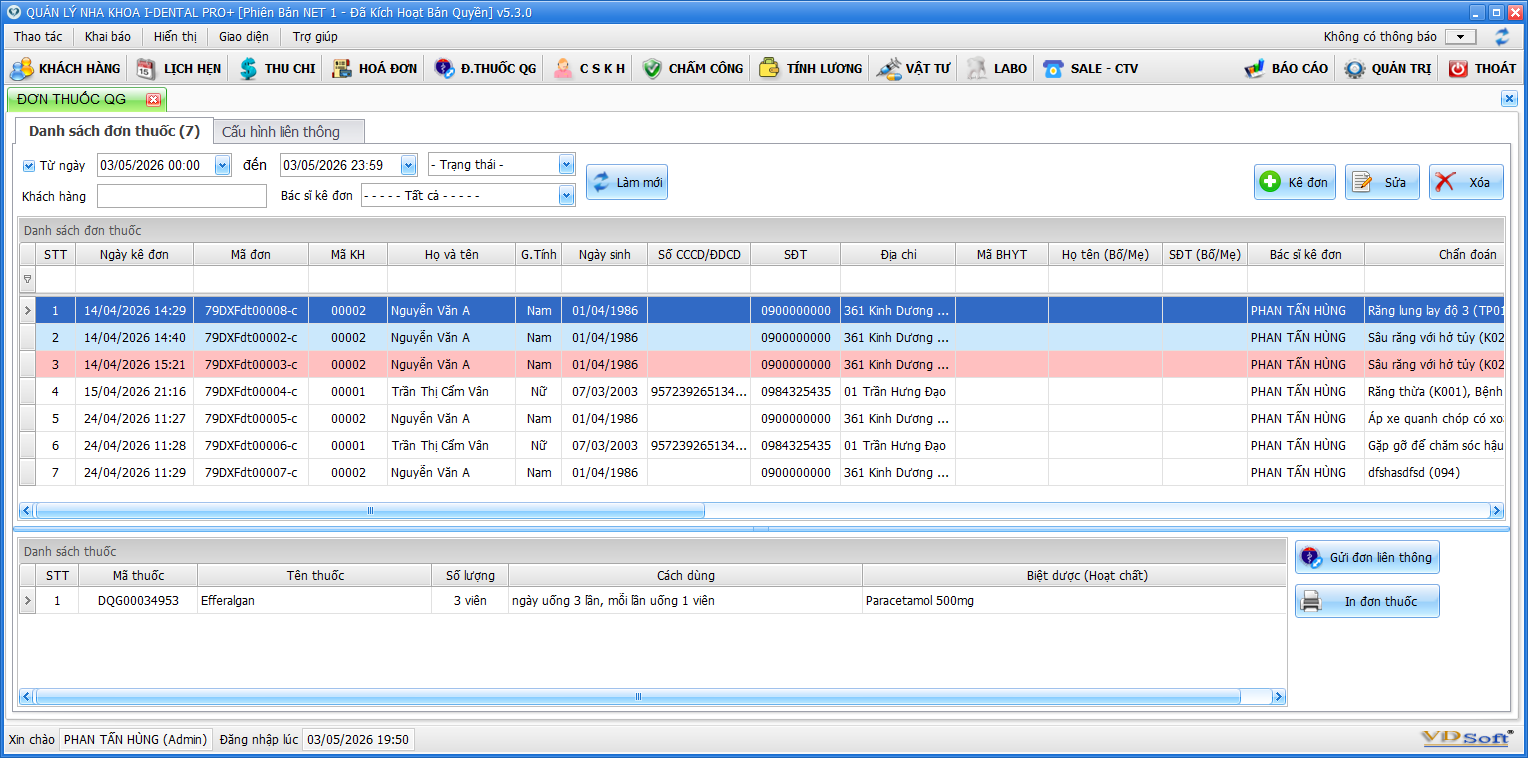Open the HOÁ ĐƠN invoices module

pos(374,69)
